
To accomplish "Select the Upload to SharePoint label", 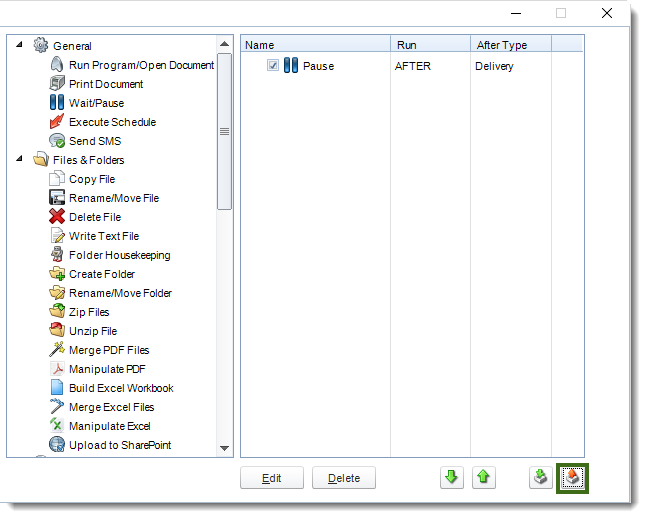I will (120, 445).
